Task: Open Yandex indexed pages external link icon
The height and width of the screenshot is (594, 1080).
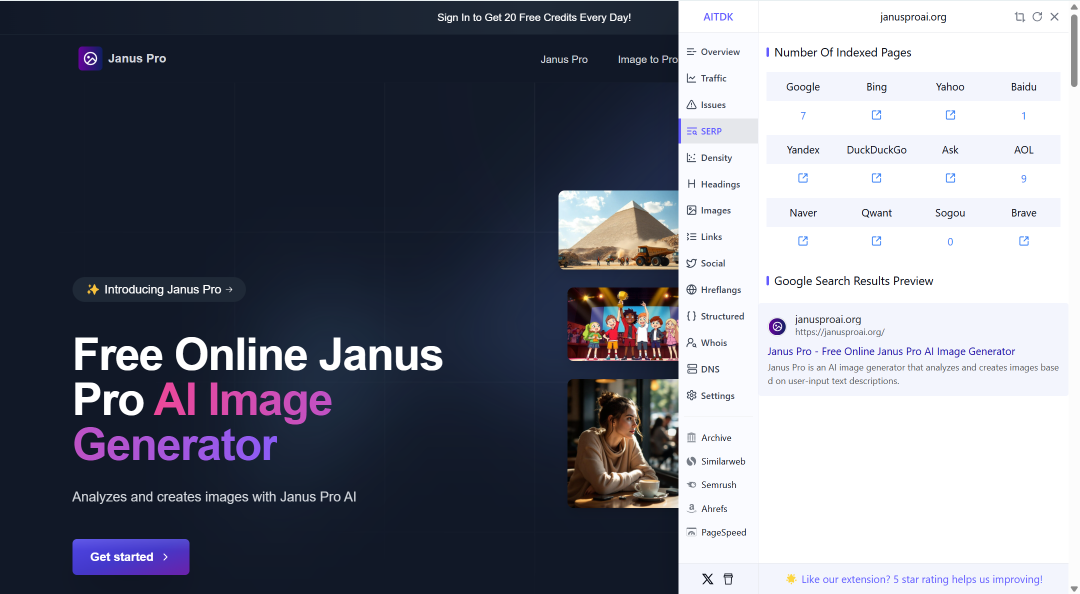Action: (802, 178)
